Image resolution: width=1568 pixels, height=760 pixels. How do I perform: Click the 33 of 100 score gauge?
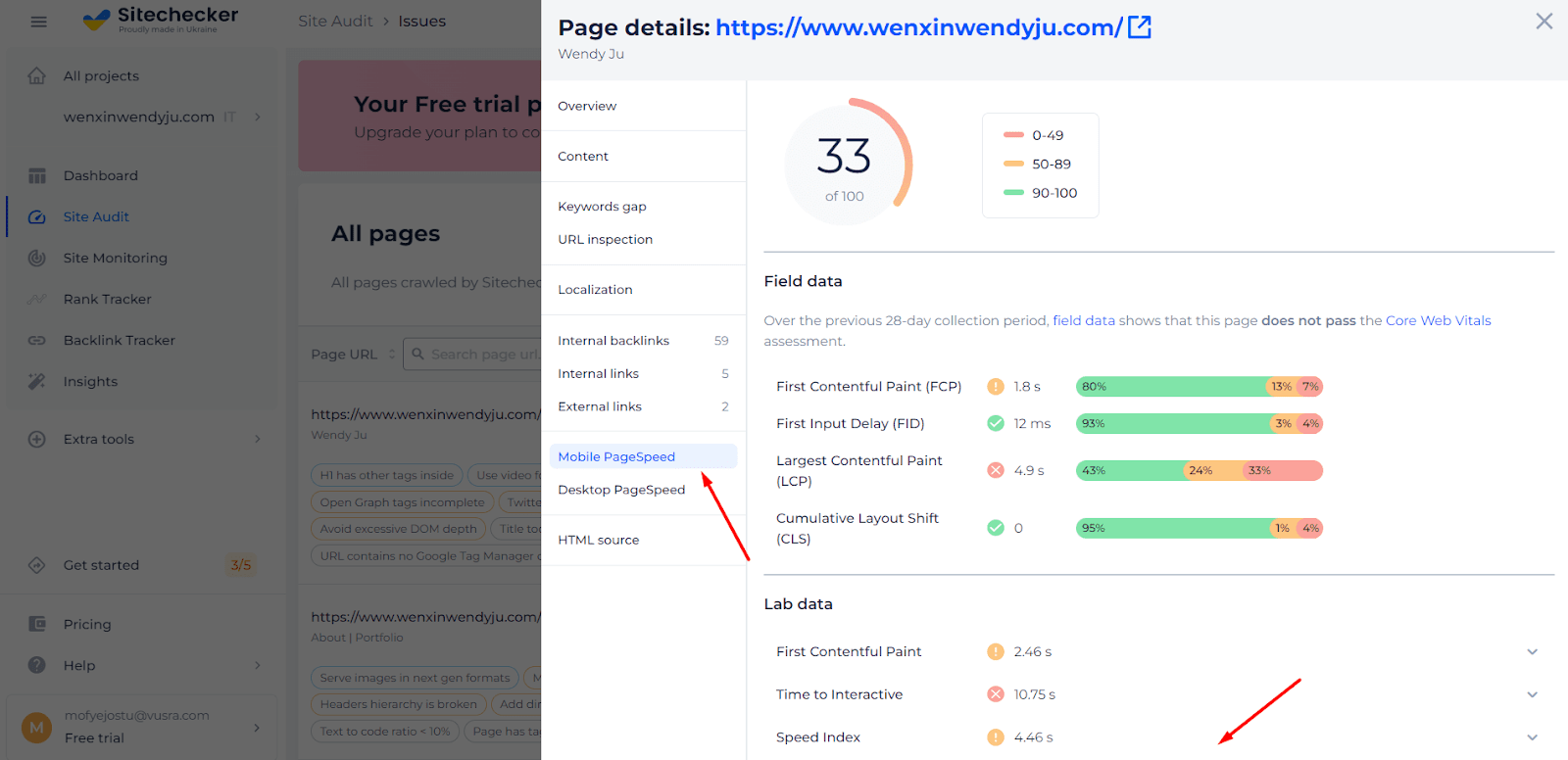pos(847,162)
